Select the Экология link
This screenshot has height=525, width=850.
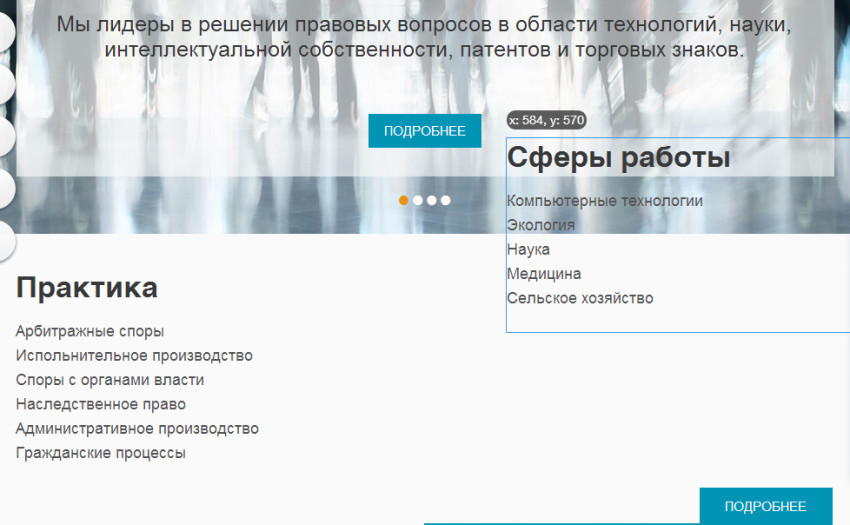[x=540, y=225]
